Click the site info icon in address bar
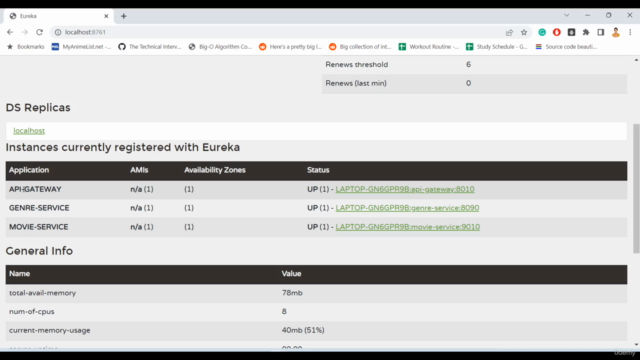The image size is (640, 360). pyautogui.click(x=58, y=32)
